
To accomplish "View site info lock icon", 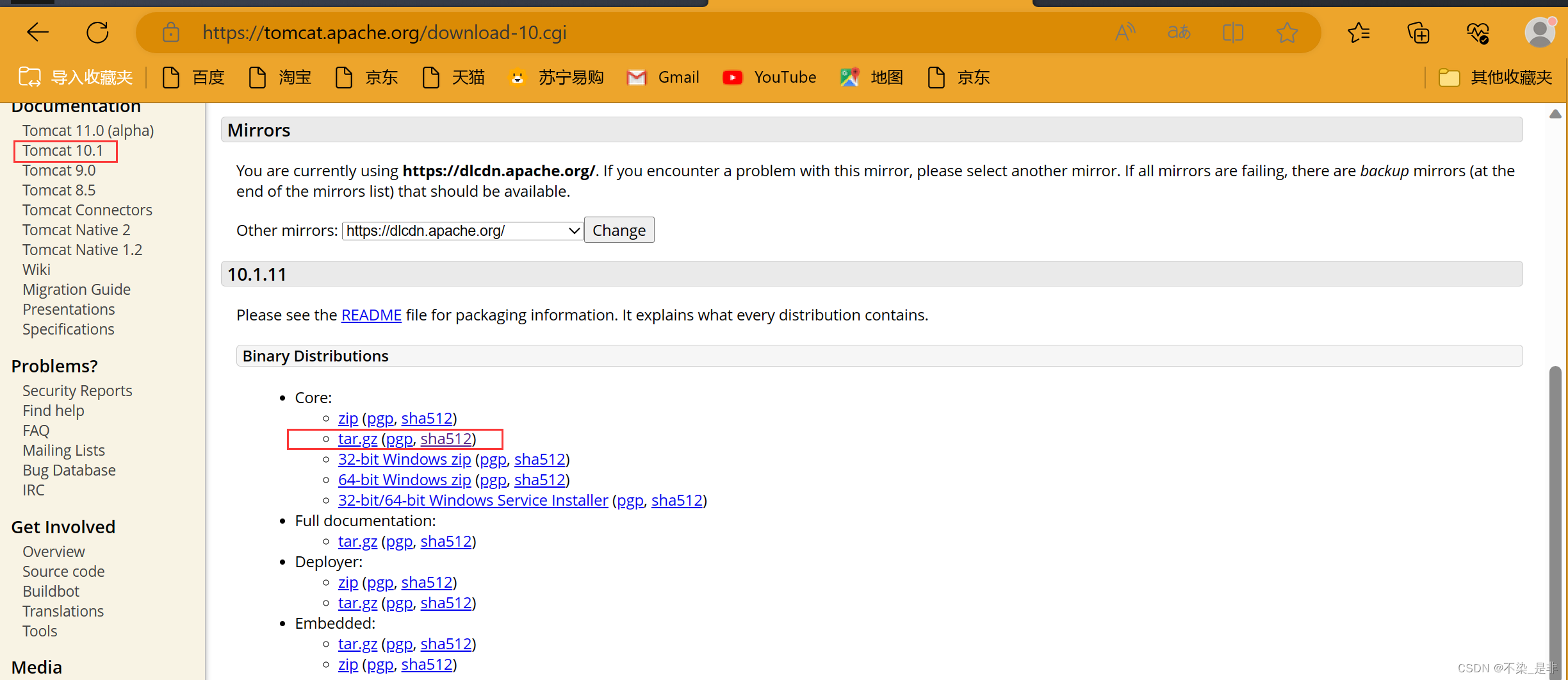I will pyautogui.click(x=170, y=32).
